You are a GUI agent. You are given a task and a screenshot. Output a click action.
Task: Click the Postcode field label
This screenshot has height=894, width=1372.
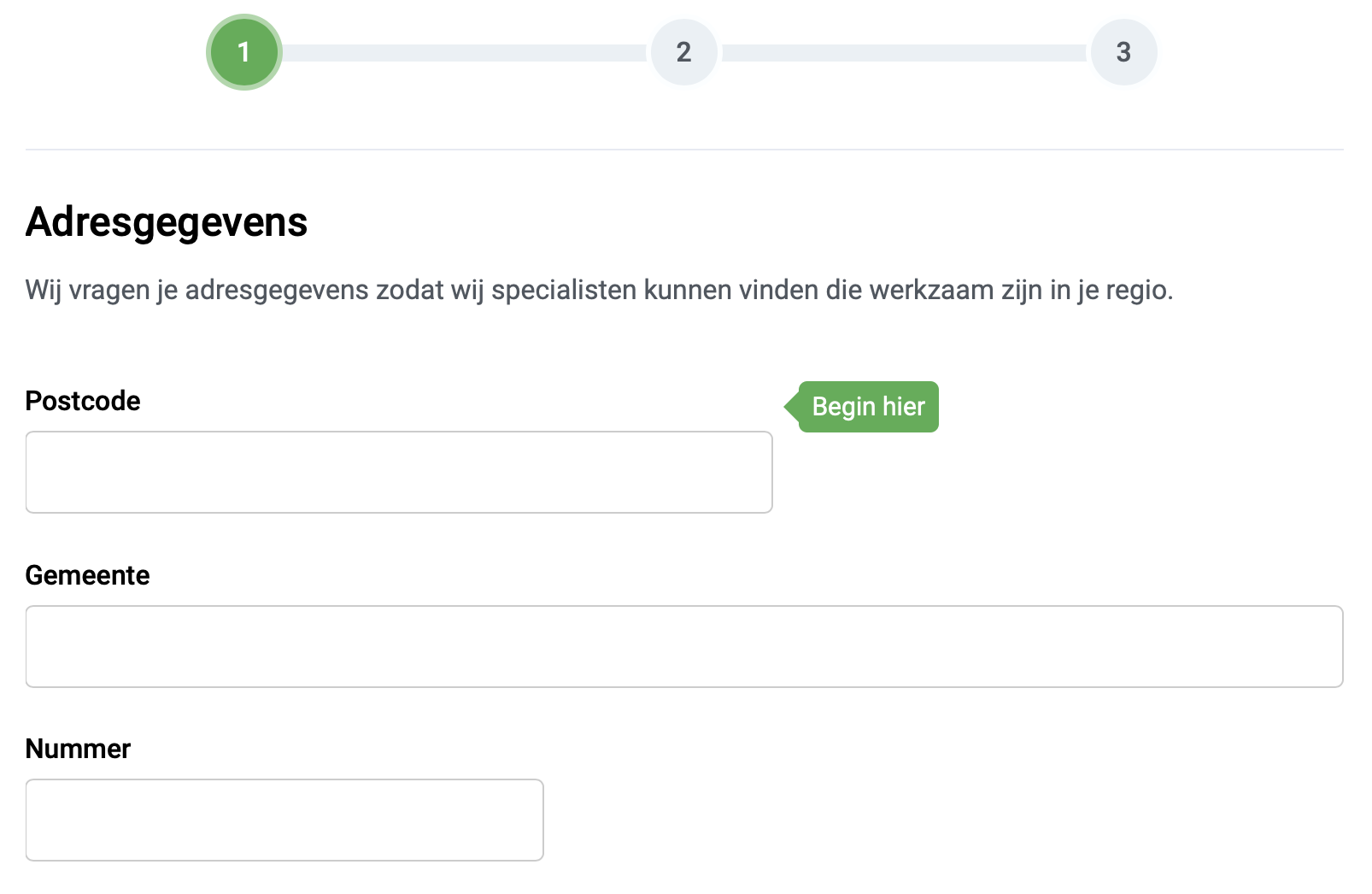tap(83, 401)
